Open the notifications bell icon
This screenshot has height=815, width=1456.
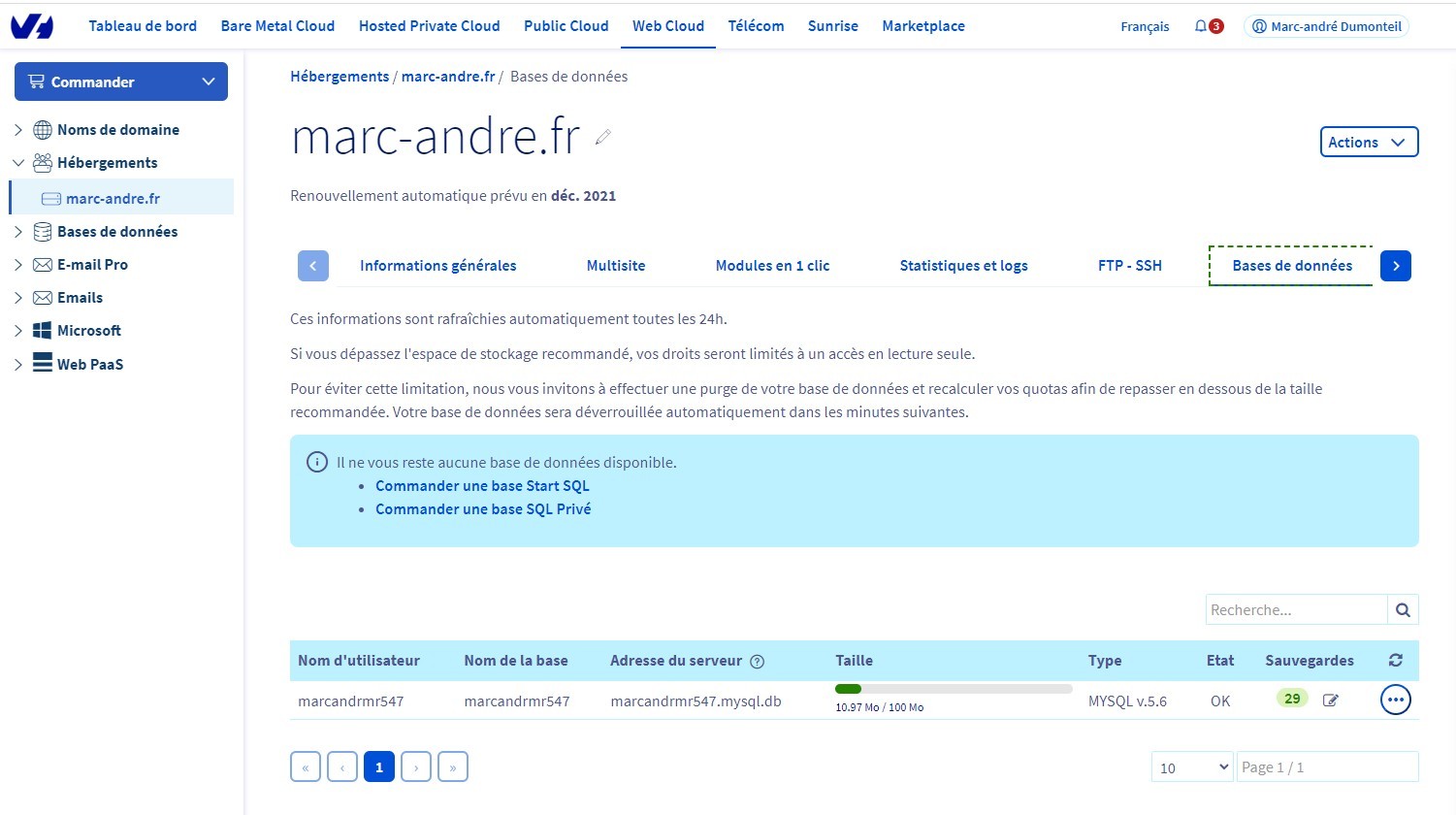1201,26
